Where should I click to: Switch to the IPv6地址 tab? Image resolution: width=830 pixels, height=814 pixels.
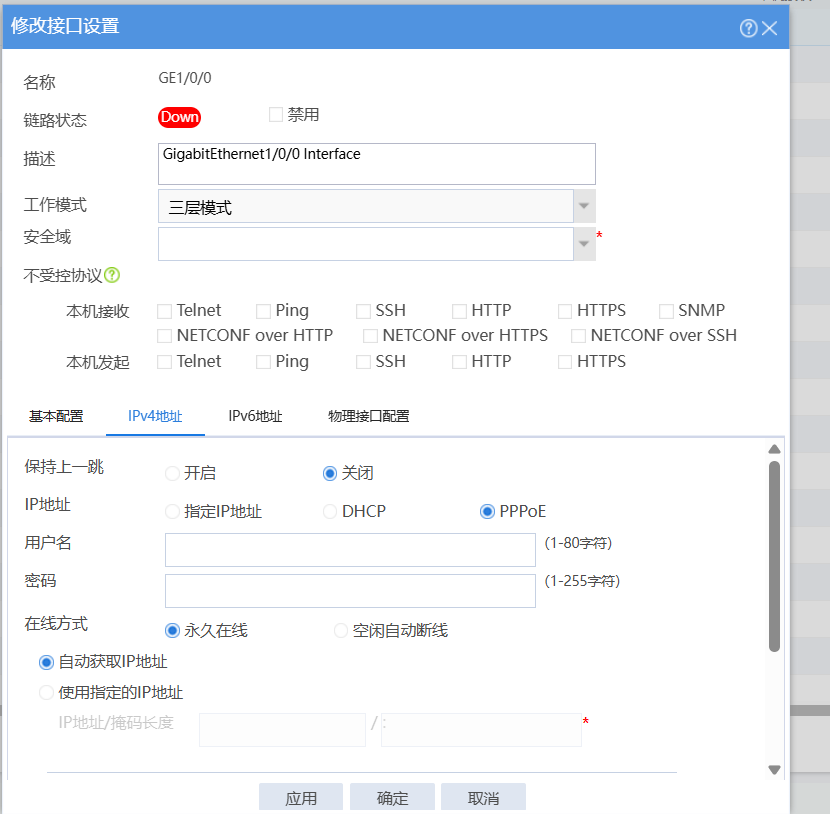point(255,416)
